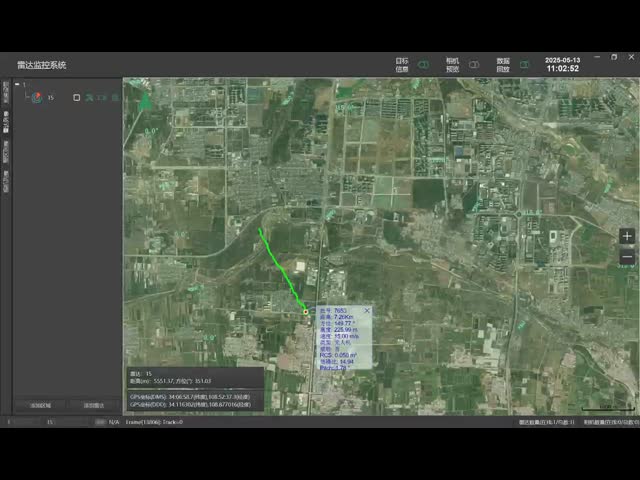
Task: Click the left button at sidebar bottom
Action: pos(40,405)
